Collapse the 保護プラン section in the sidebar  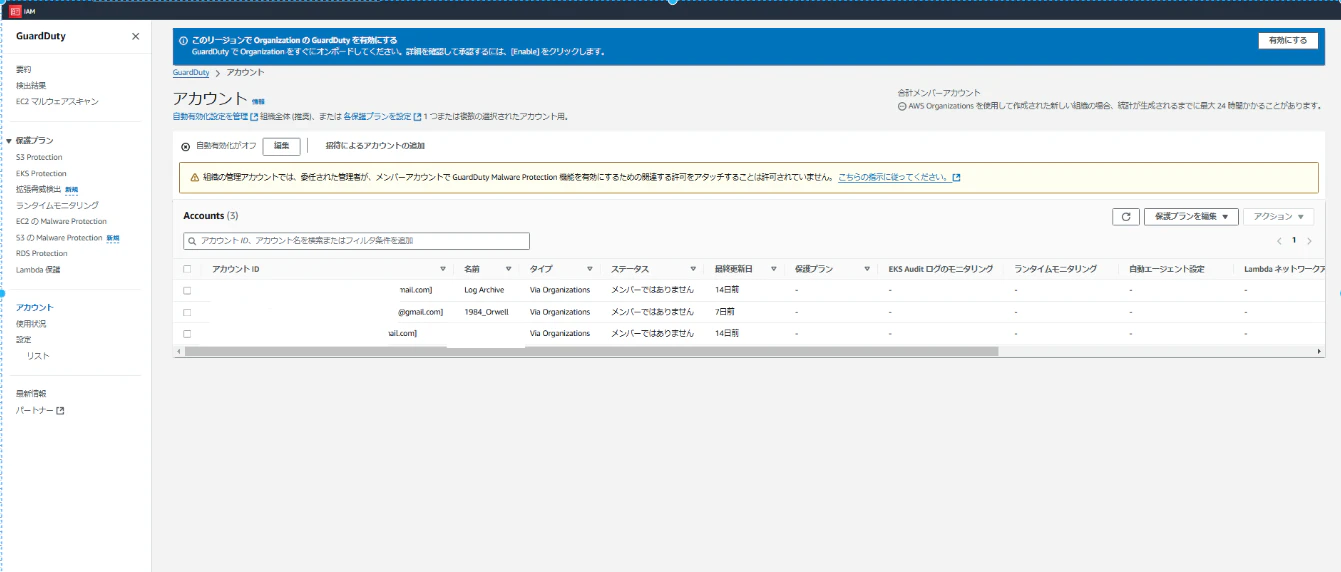click(10, 141)
